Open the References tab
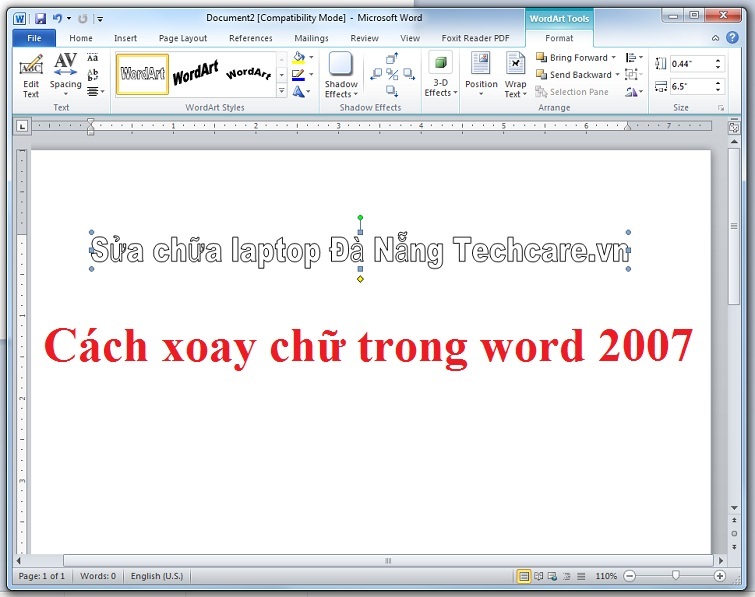Image resolution: width=755 pixels, height=597 pixels. pos(250,38)
